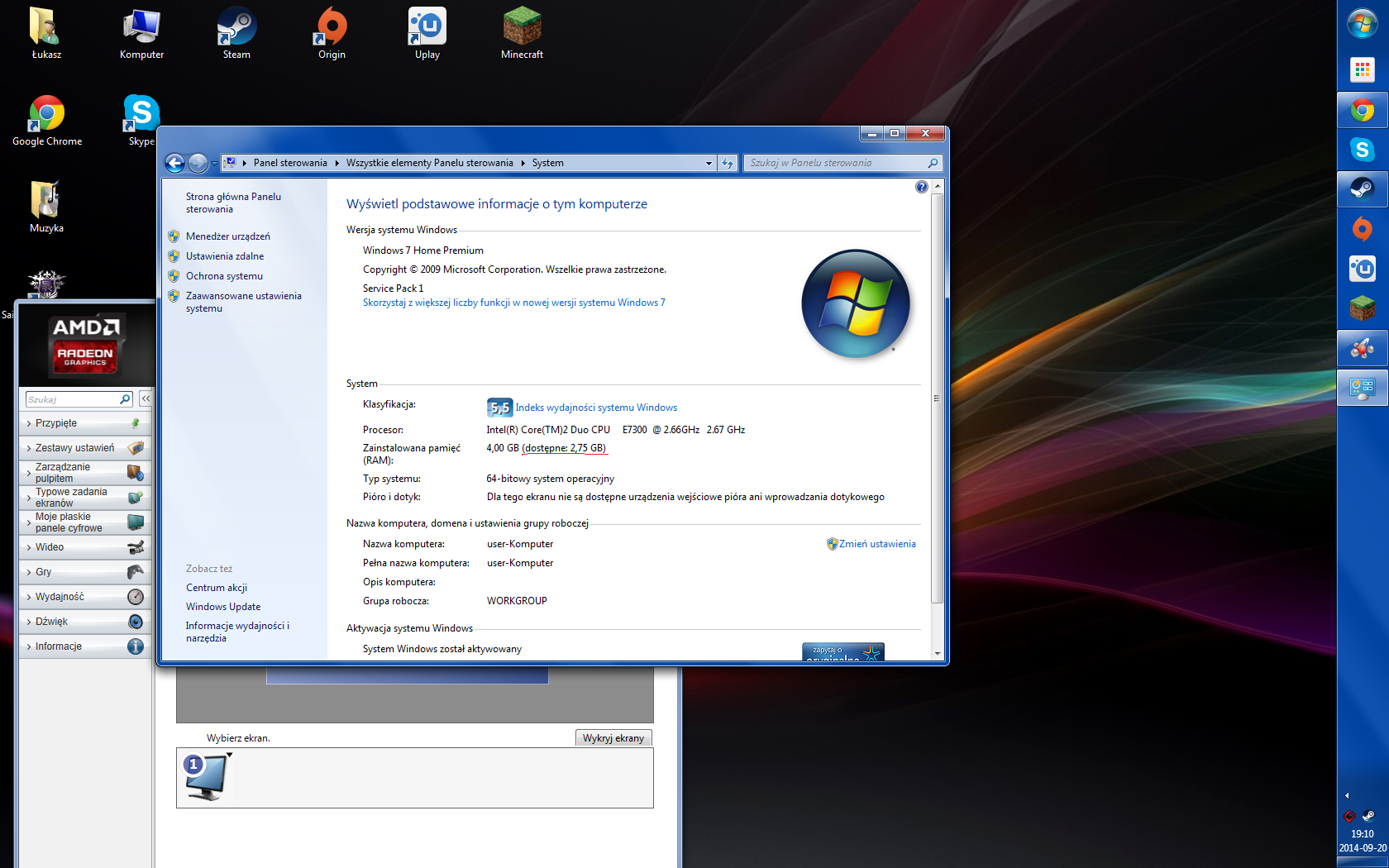The image size is (1389, 868).
Task: Switch to the System control panel taskbar button
Action: (1363, 388)
